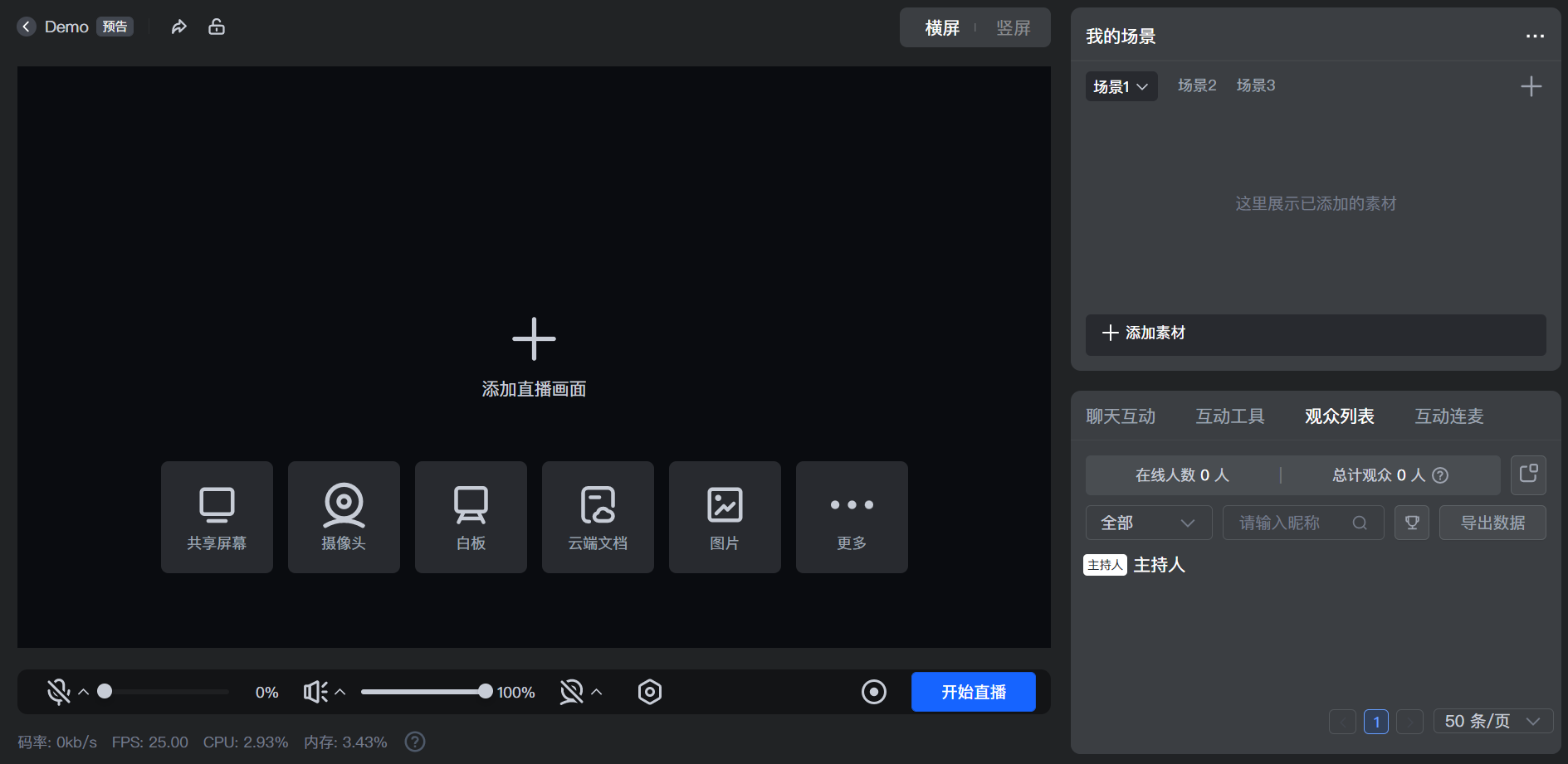Open the 50 条/页 page size dropdown

[x=1492, y=722]
